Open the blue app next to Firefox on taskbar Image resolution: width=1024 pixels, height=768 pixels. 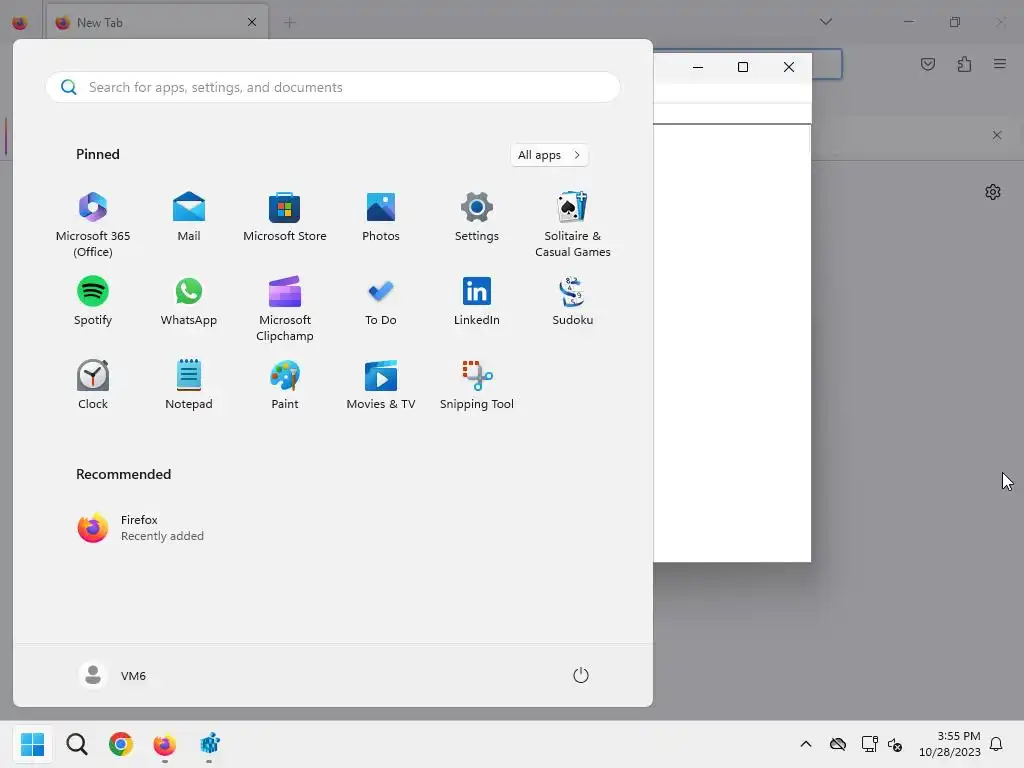[x=209, y=744]
